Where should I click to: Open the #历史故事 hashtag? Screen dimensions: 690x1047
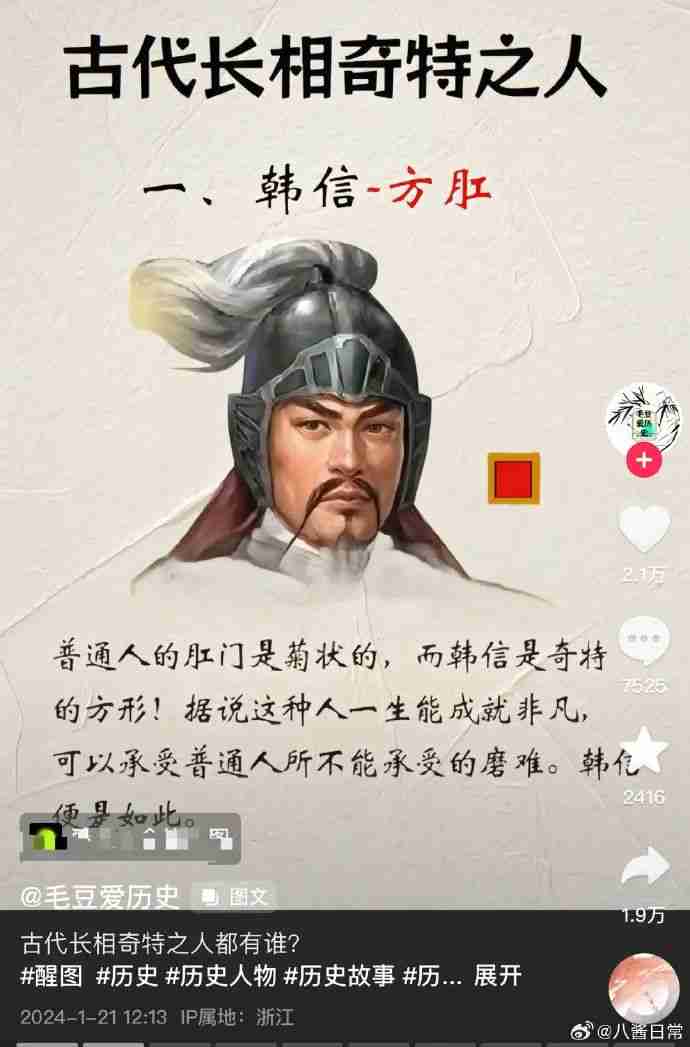(340, 976)
